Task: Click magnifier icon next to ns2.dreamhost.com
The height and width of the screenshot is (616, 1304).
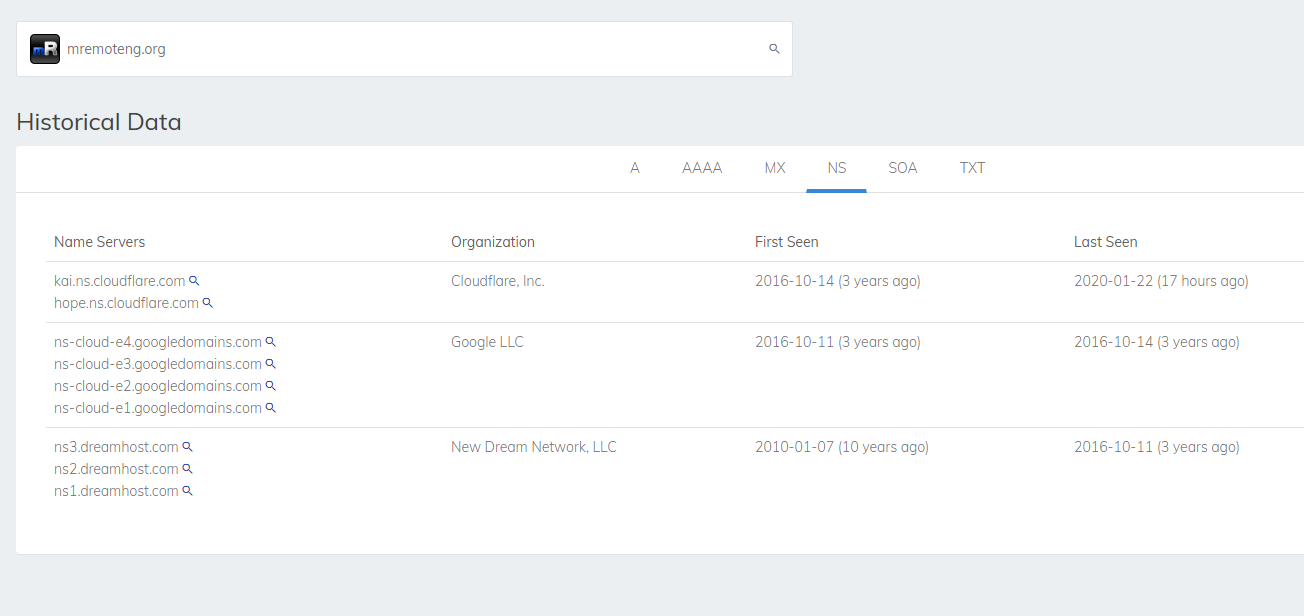Action: 187,469
